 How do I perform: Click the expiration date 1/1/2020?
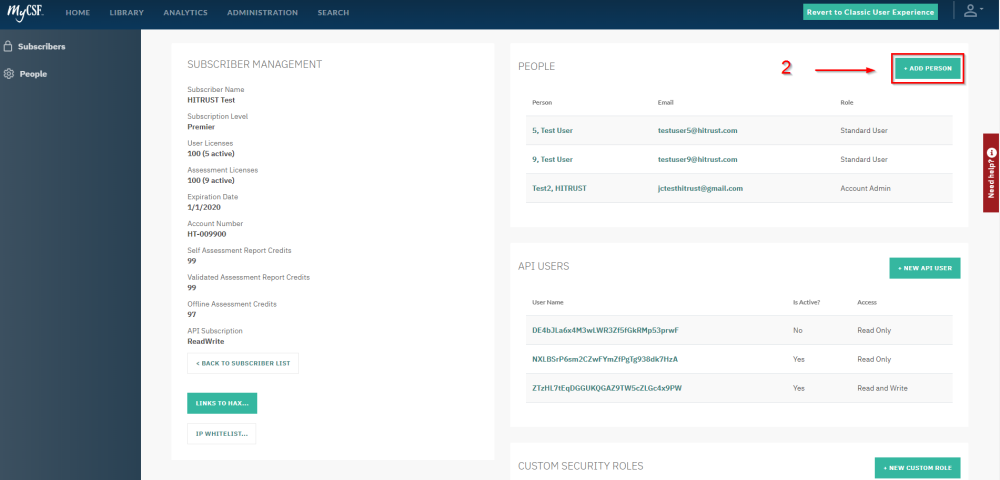tap(203, 207)
